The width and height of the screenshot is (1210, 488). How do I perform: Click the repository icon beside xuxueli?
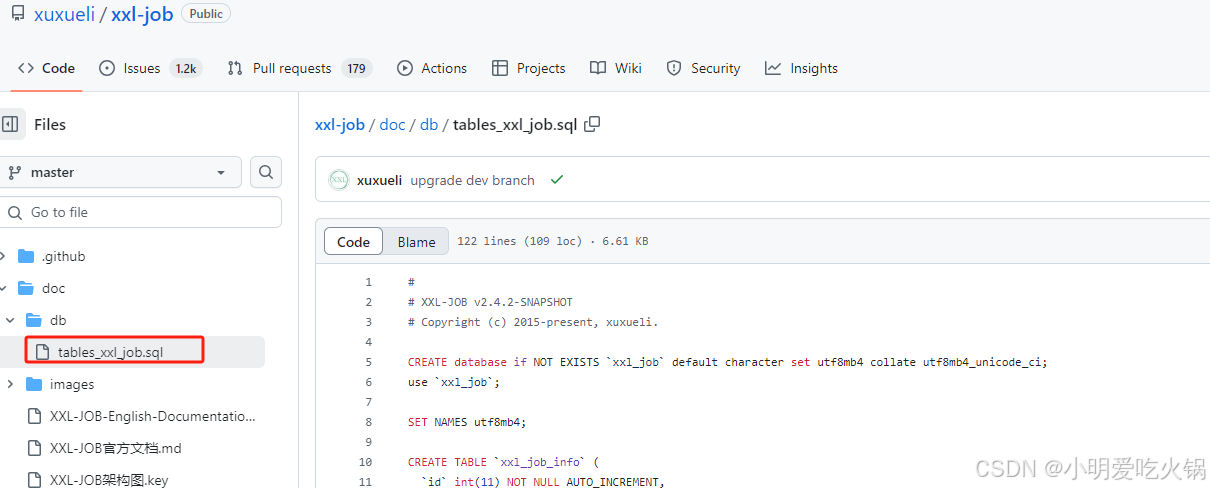point(17,14)
